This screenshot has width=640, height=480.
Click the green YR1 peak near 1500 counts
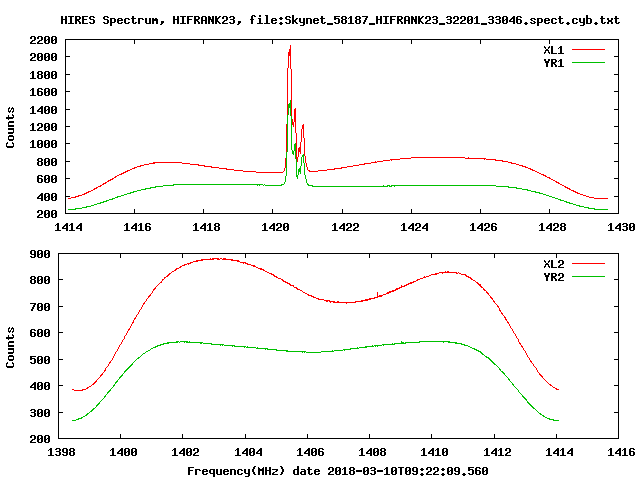click(290, 102)
